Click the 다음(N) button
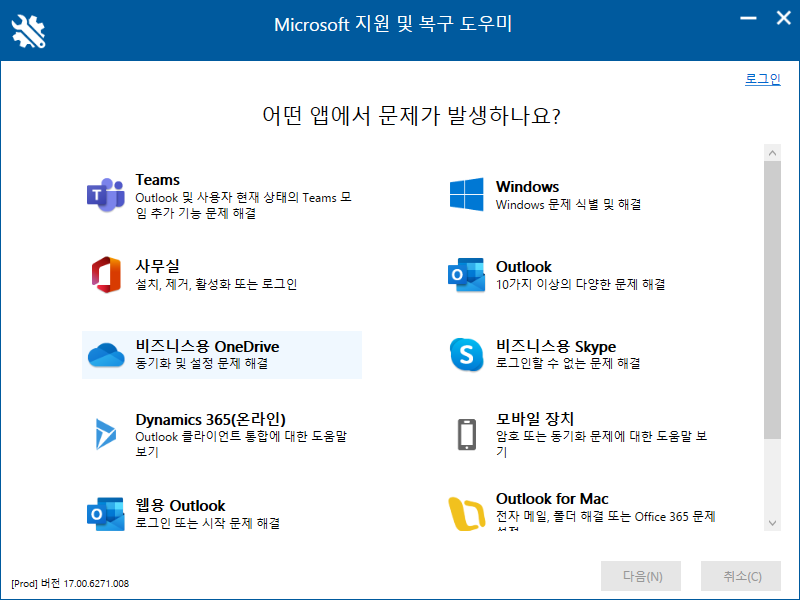800x600 pixels. pos(640,576)
